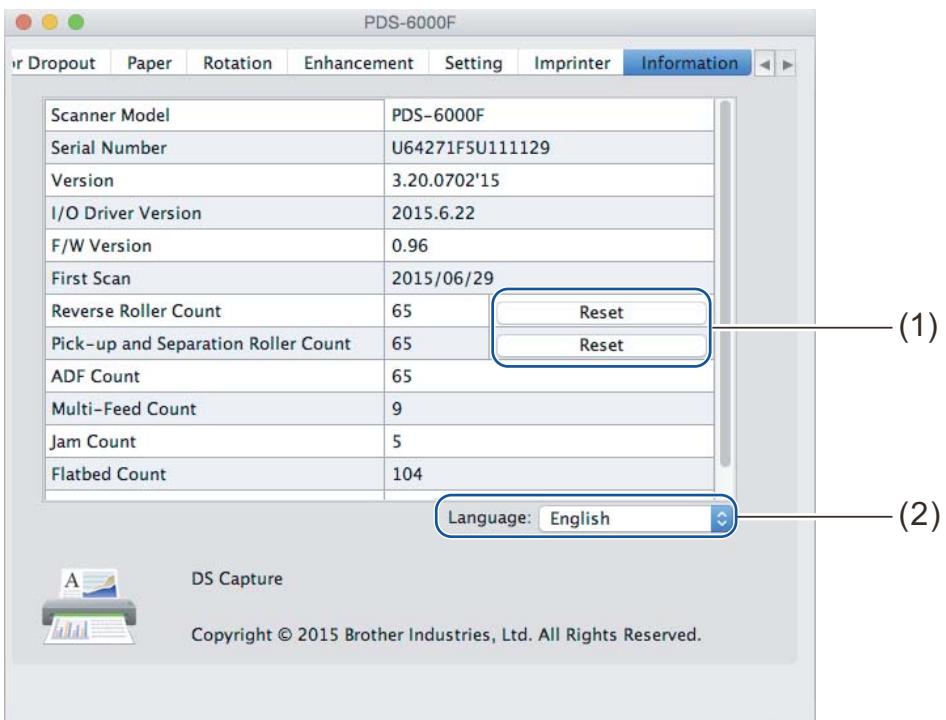Click F/W Version value 0.96

(x=410, y=246)
